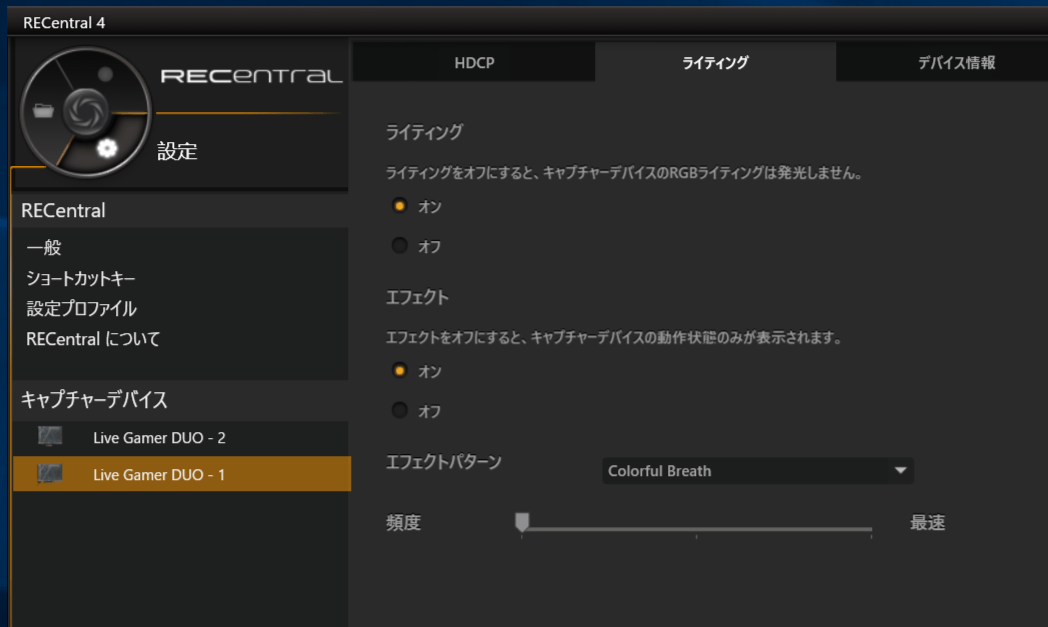The image size is (1048, 627).
Task: Enable effect オン radio button
Action: [400, 370]
